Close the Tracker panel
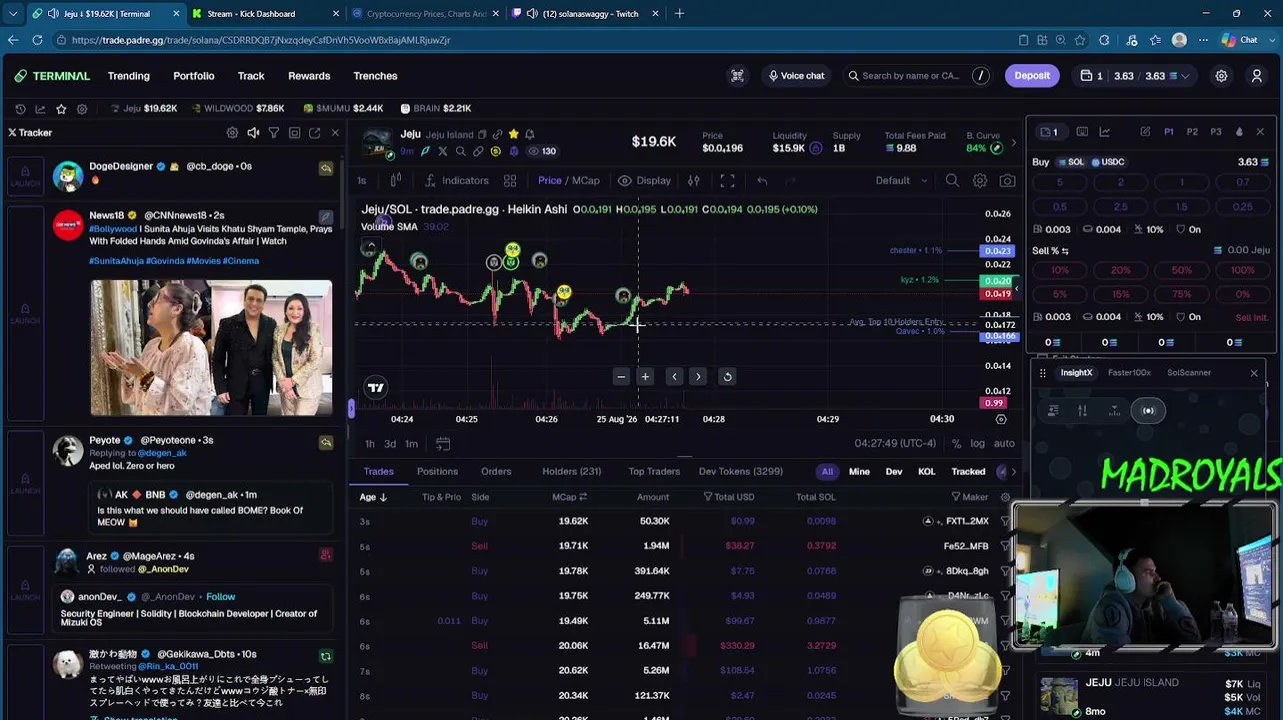The image size is (1283, 720). [335, 133]
